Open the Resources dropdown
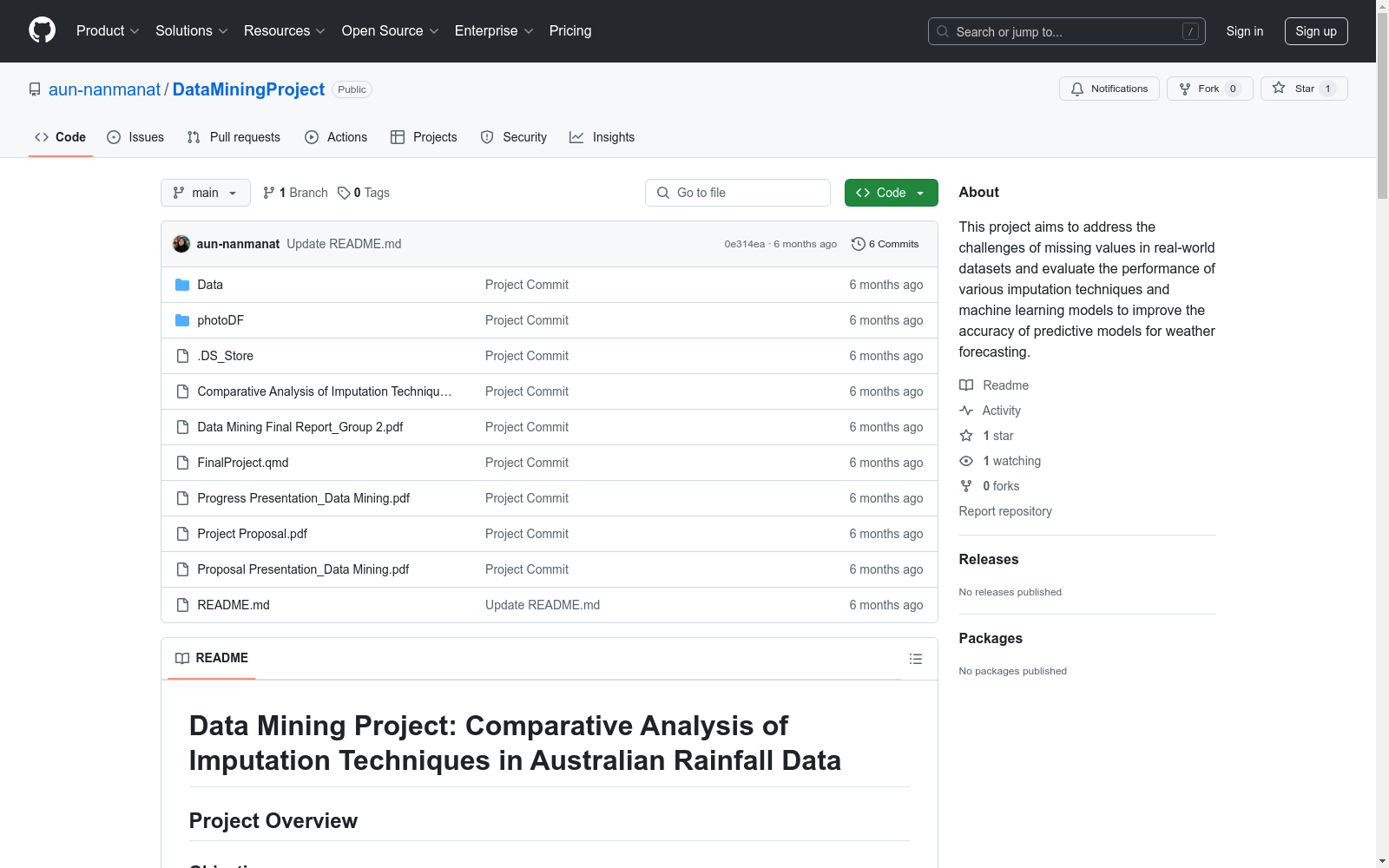Screen dimensions: 1389x868 tap(285, 31)
